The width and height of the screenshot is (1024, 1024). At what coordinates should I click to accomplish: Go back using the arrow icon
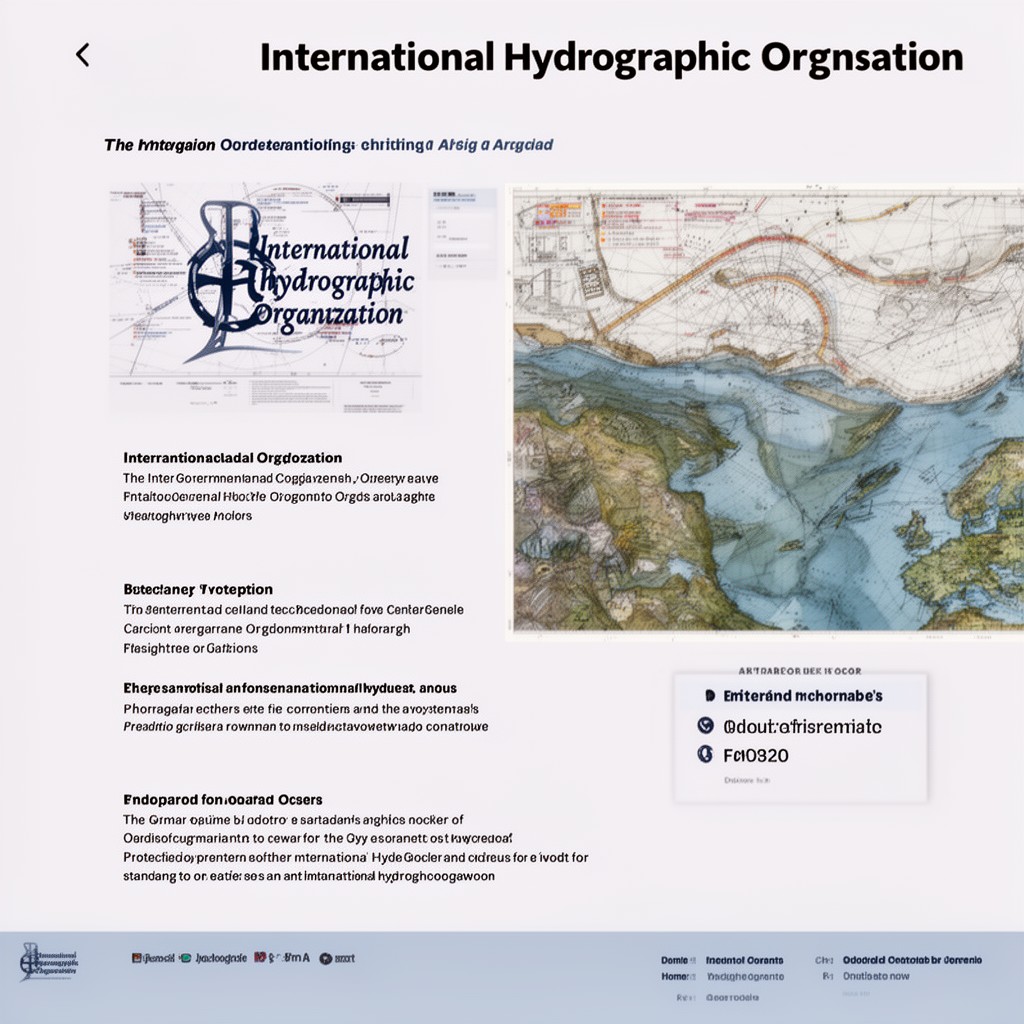[x=82, y=56]
